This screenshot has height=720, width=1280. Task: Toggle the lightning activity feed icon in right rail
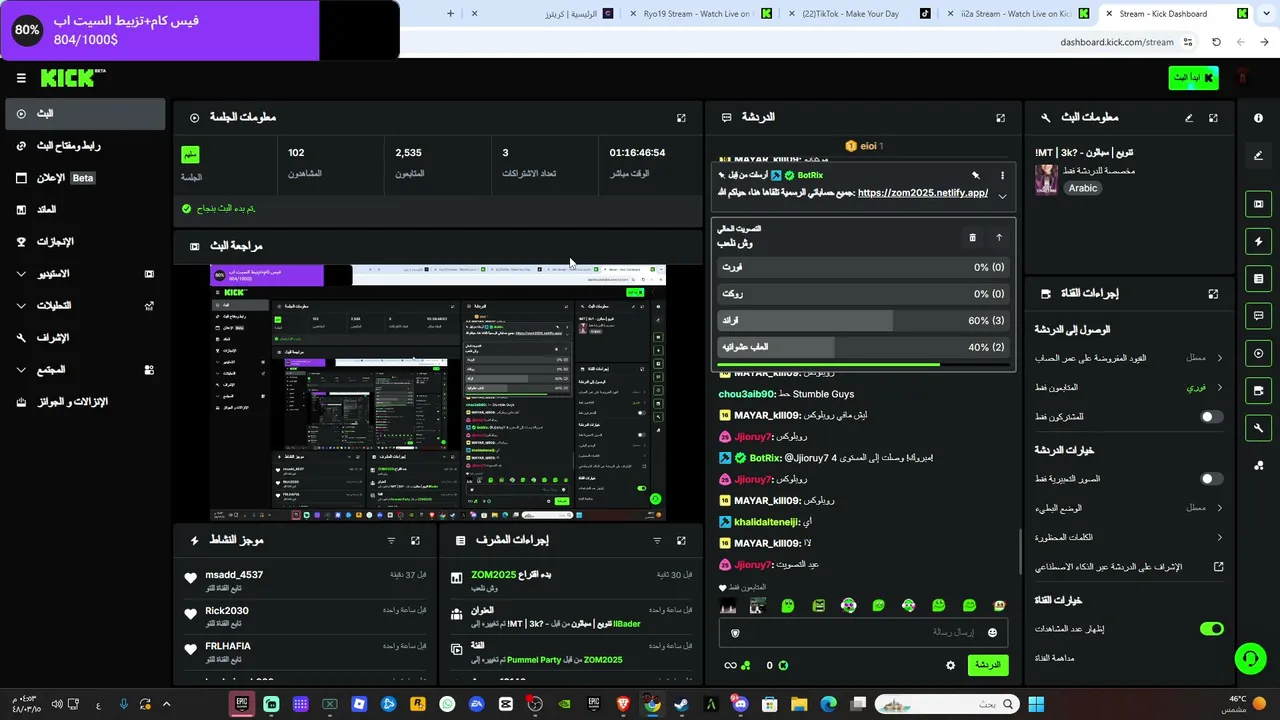(x=1258, y=241)
